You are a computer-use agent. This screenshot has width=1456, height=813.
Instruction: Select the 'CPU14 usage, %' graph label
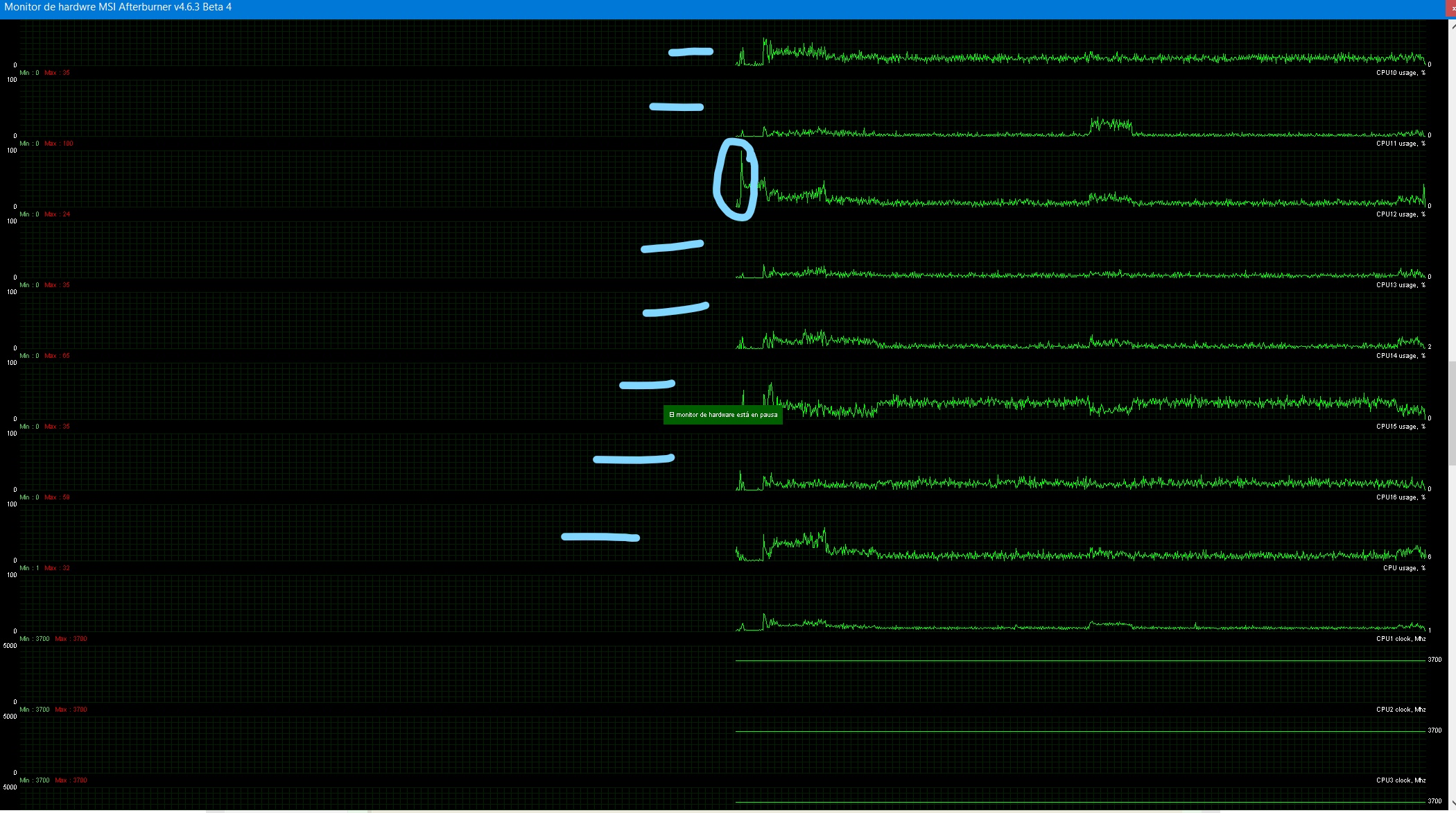pos(1401,356)
